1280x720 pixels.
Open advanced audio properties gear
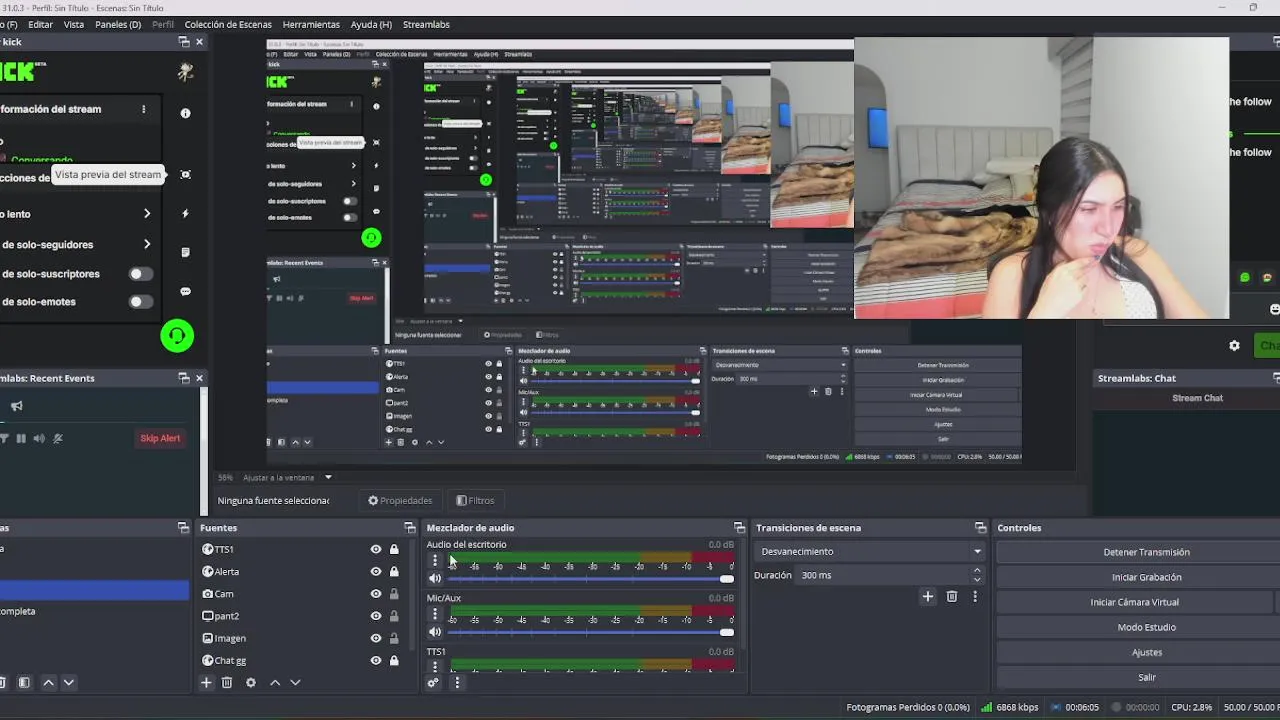click(x=433, y=682)
